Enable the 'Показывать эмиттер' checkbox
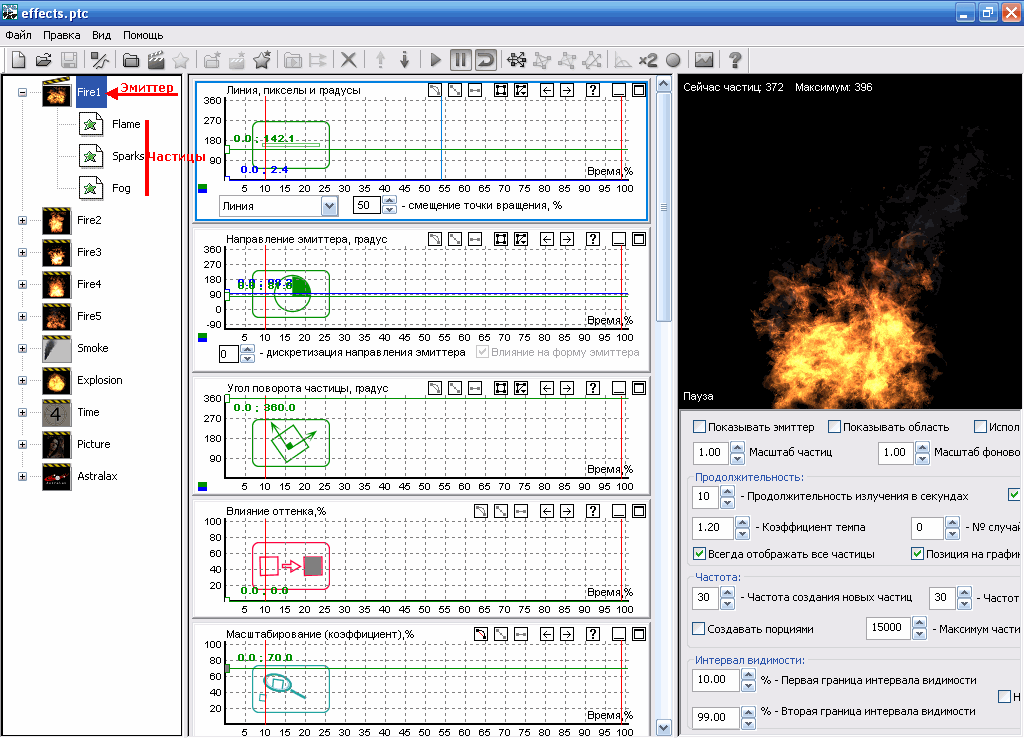 point(700,427)
